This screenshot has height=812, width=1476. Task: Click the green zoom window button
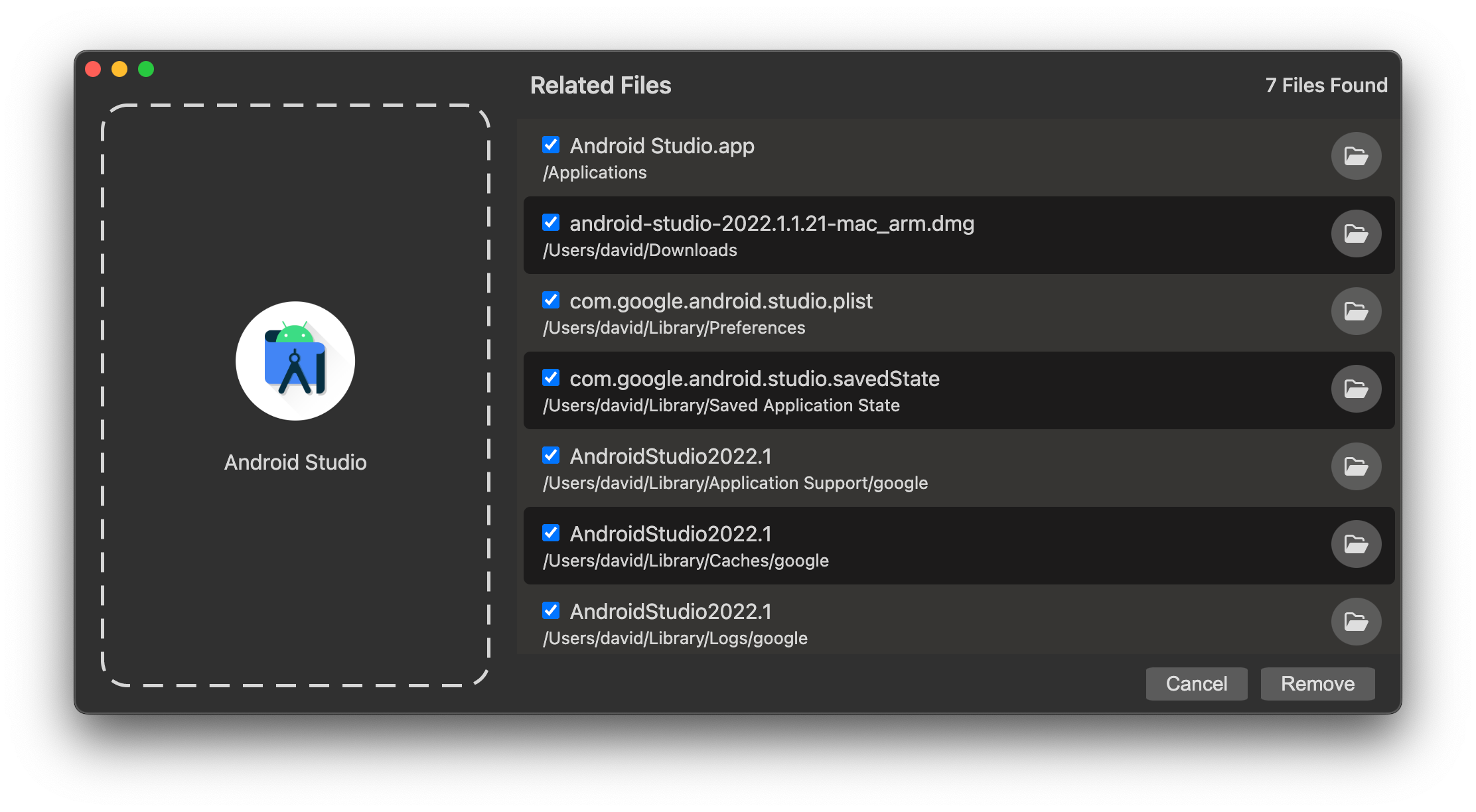(x=146, y=69)
